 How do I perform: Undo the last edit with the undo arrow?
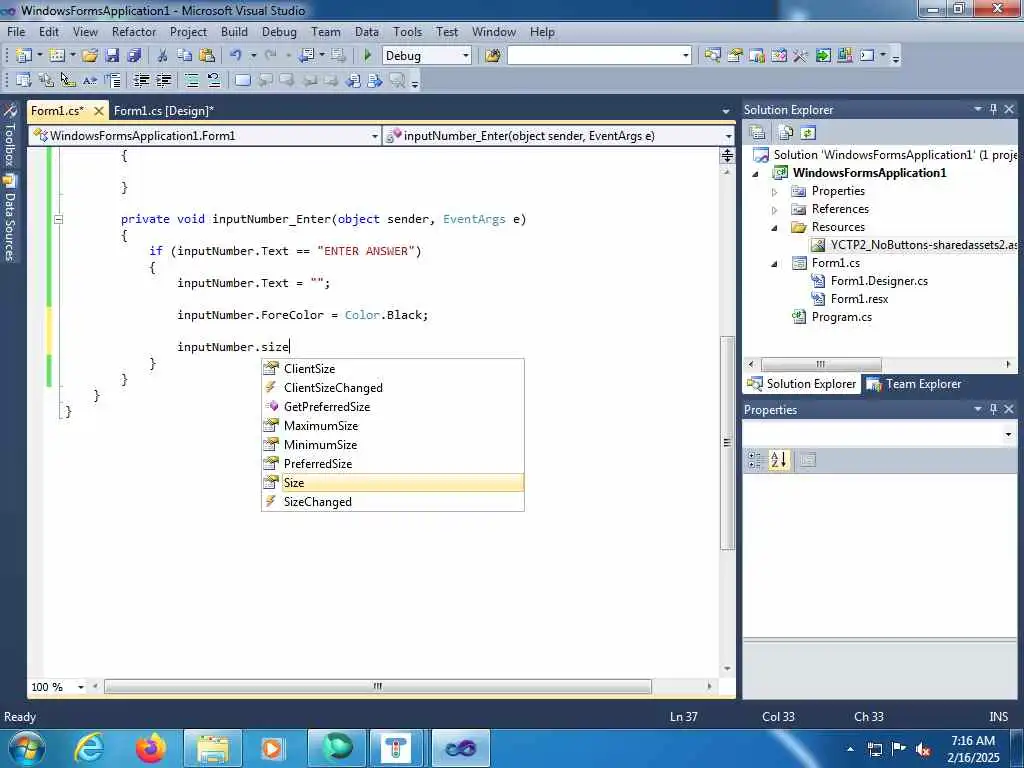(x=236, y=56)
